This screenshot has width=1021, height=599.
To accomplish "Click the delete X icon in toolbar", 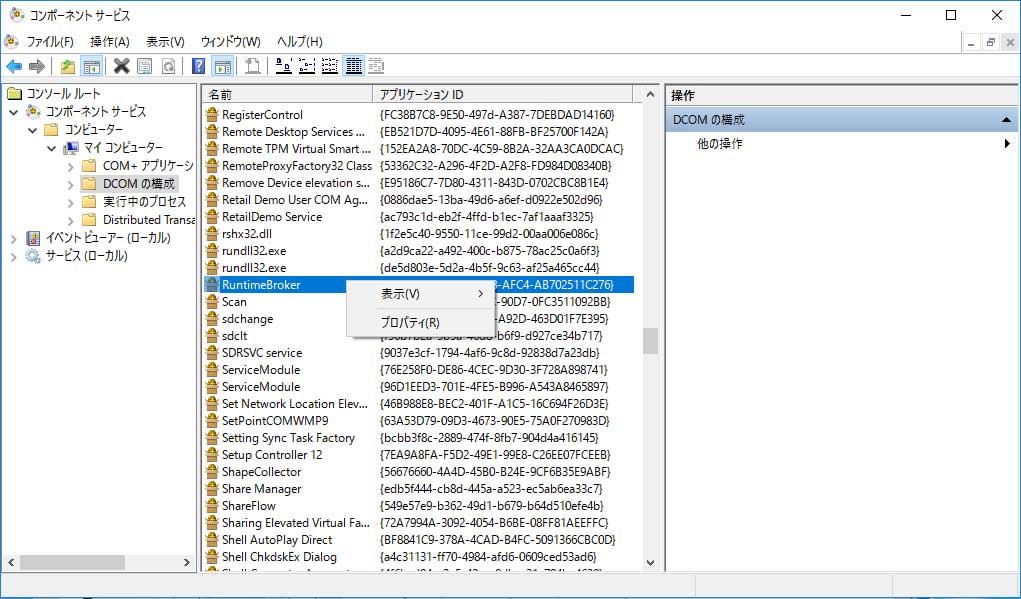I will (x=121, y=66).
